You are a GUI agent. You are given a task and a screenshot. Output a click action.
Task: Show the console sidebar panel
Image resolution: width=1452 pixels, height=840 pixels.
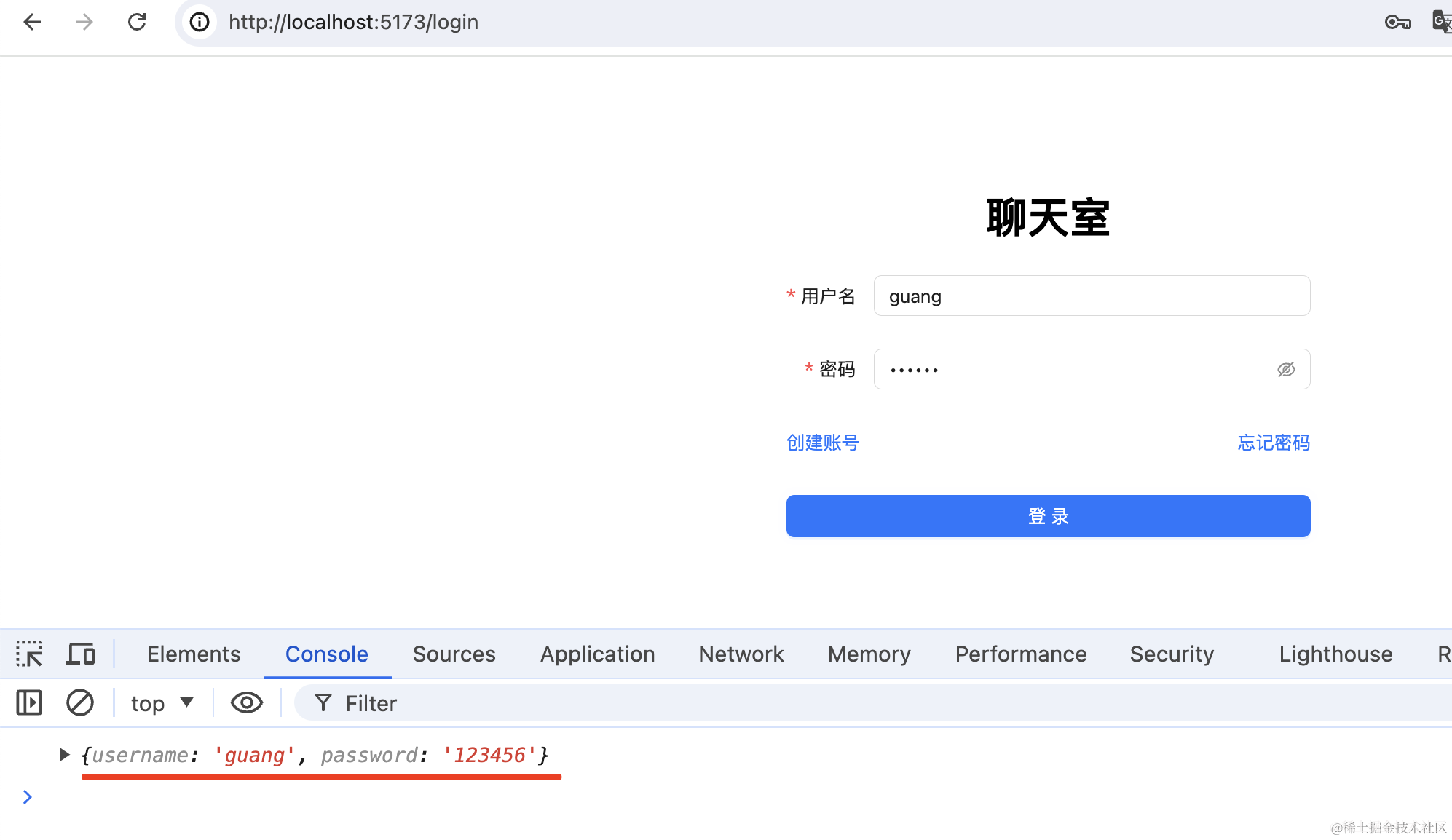[x=29, y=703]
